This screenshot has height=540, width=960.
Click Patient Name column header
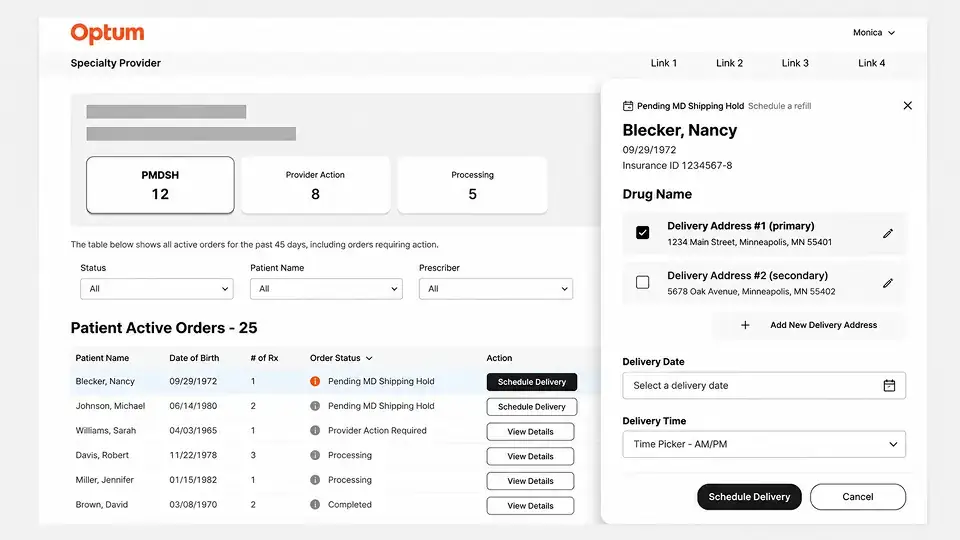coord(102,358)
